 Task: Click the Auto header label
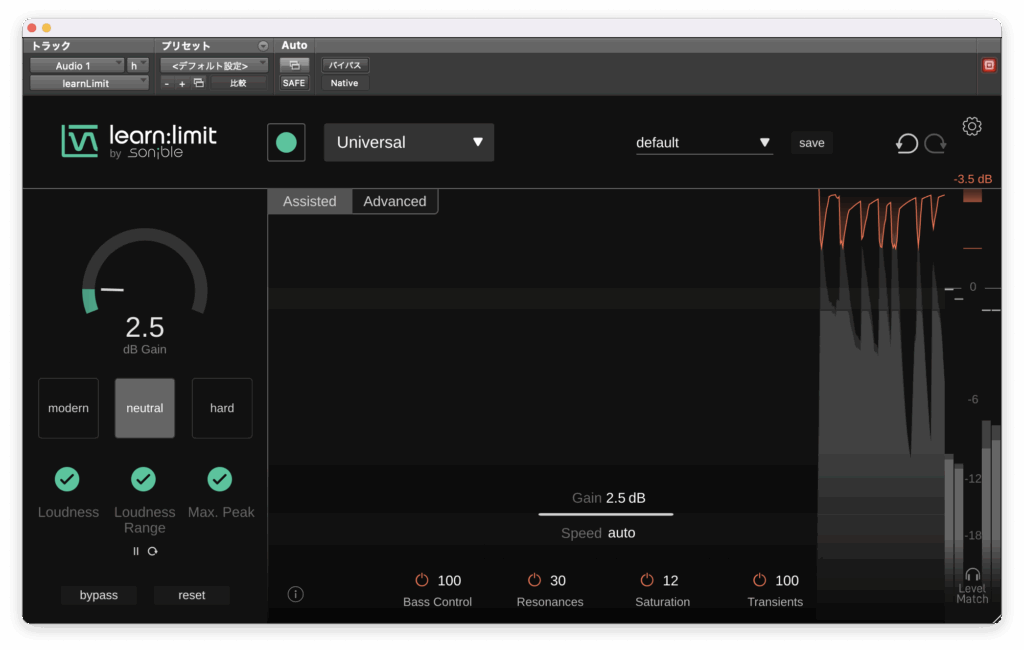[295, 45]
